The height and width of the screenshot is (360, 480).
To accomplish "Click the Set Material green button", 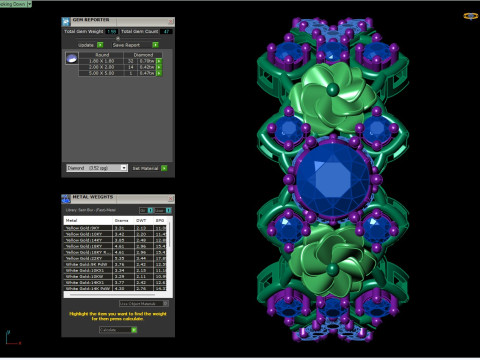I will [x=164, y=168].
